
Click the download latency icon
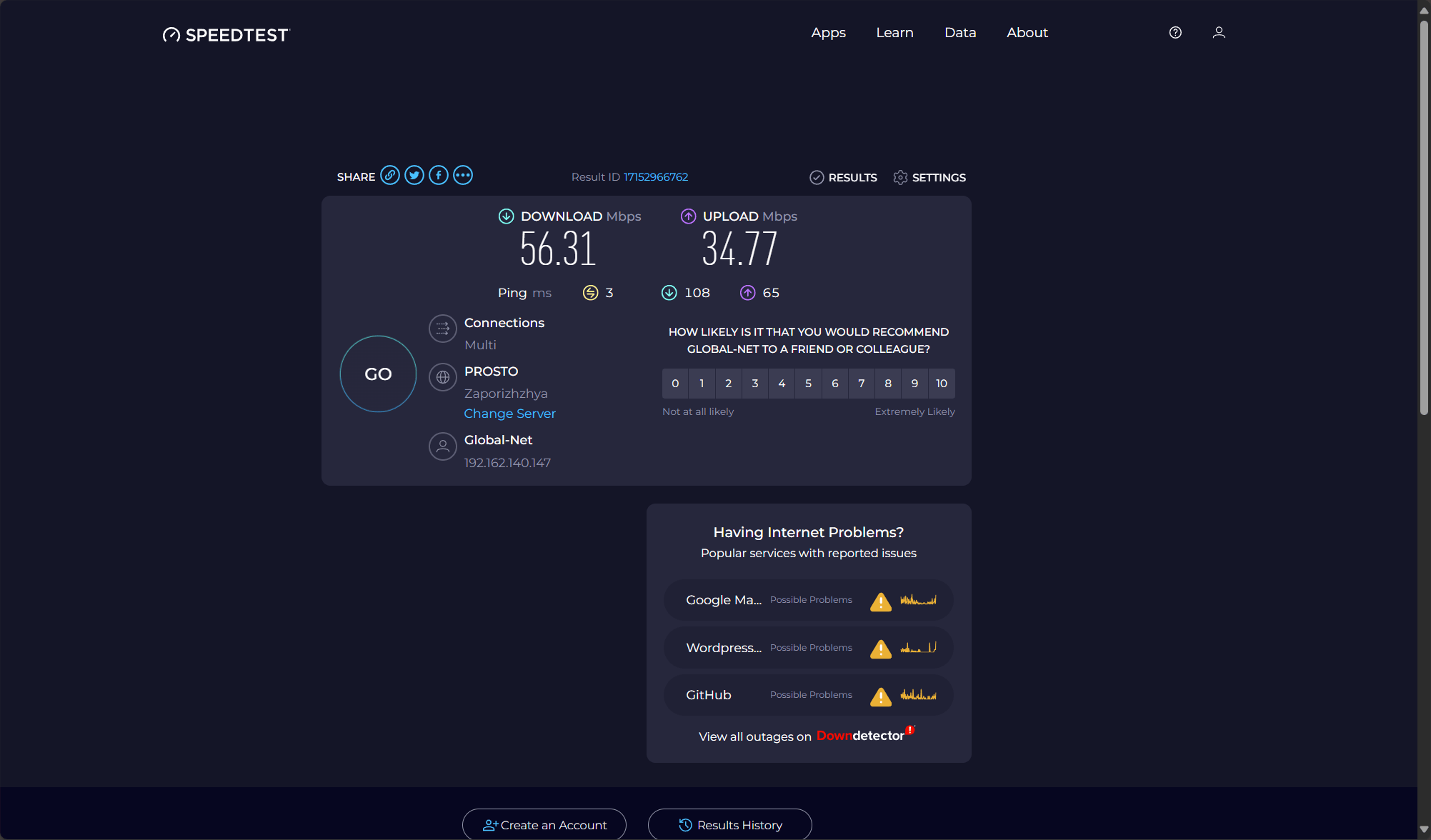[669, 293]
